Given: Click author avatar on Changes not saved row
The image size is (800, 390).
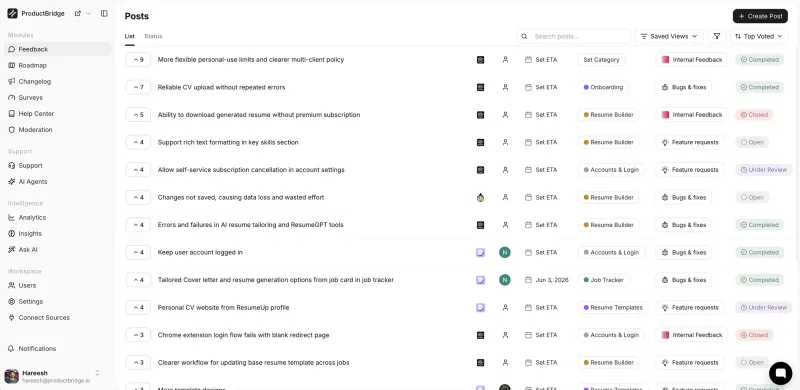Looking at the screenshot, I should [x=480, y=198].
